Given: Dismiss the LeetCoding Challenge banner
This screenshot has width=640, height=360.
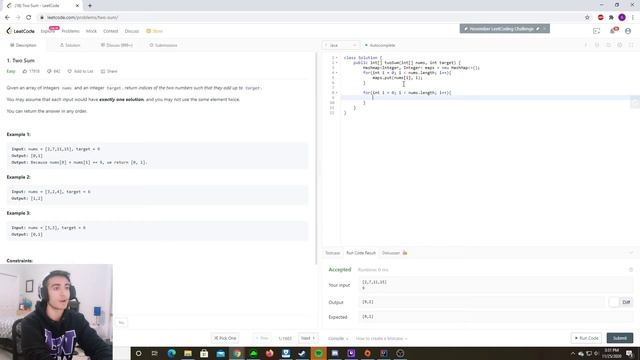Looking at the screenshot, I should (x=544, y=29).
